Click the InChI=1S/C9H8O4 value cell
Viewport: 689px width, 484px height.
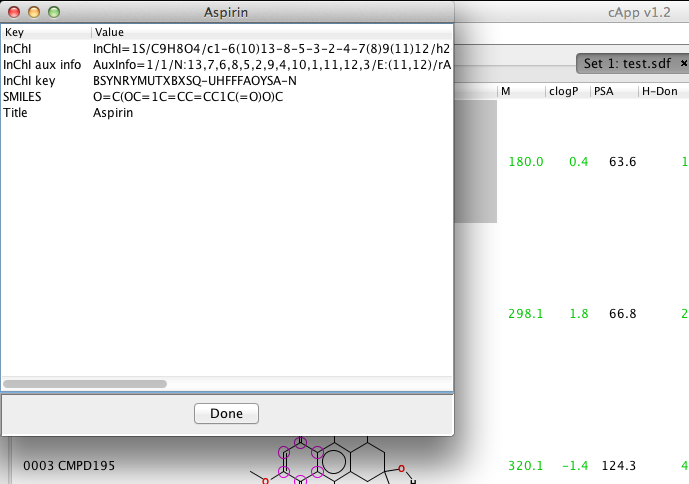272,48
